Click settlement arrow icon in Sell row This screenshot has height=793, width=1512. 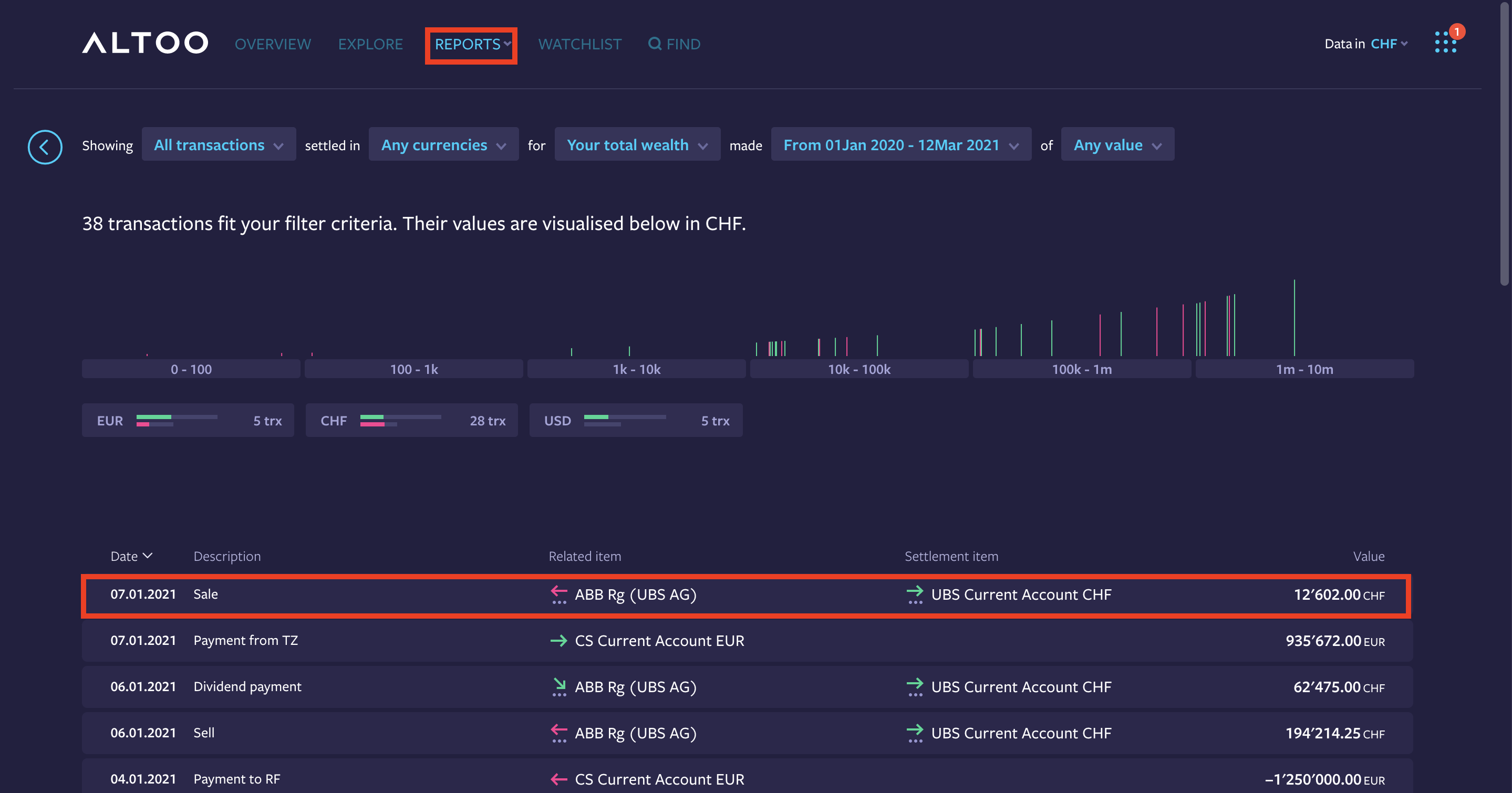[915, 733]
